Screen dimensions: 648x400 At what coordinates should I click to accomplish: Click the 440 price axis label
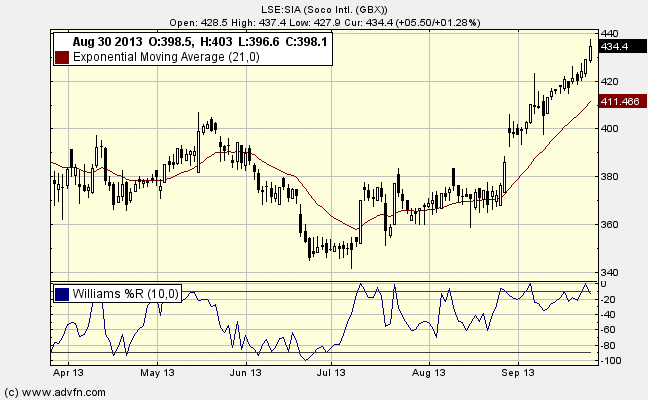tap(610, 33)
